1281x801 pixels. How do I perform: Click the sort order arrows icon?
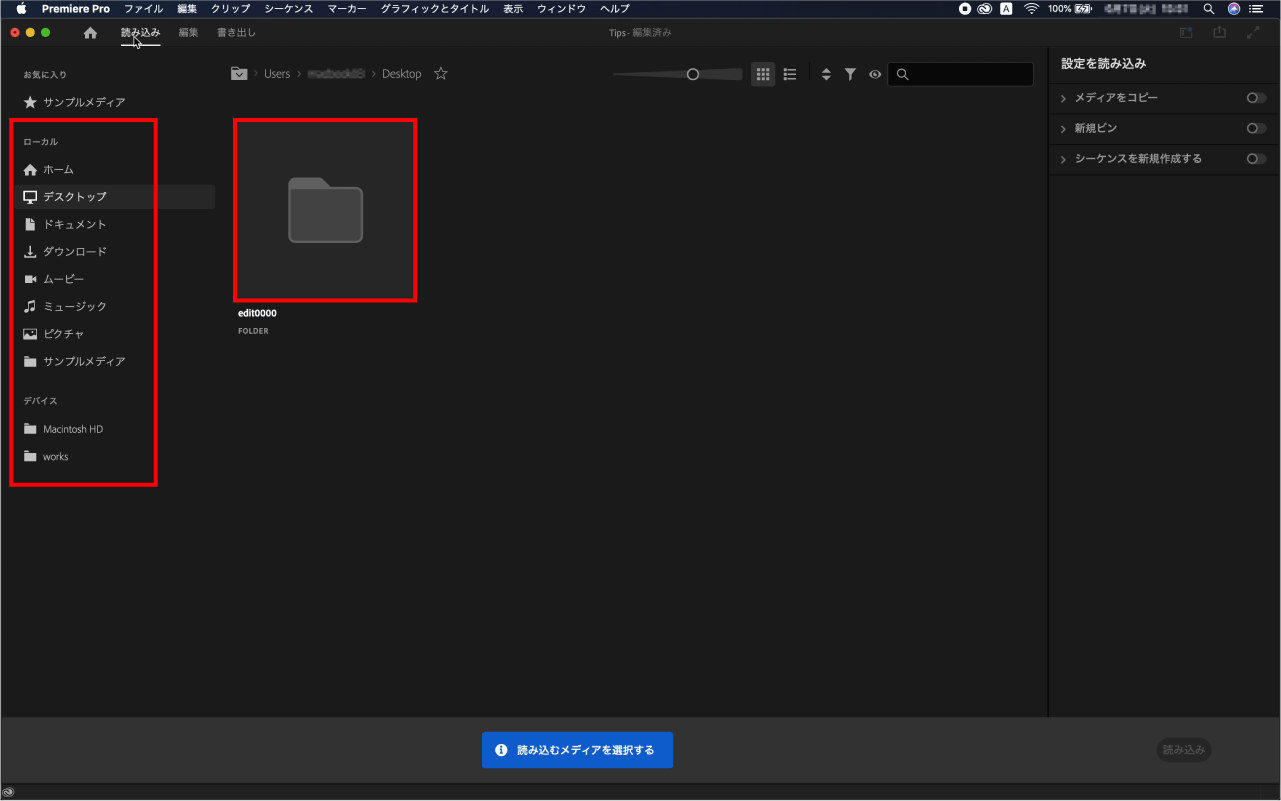click(826, 74)
